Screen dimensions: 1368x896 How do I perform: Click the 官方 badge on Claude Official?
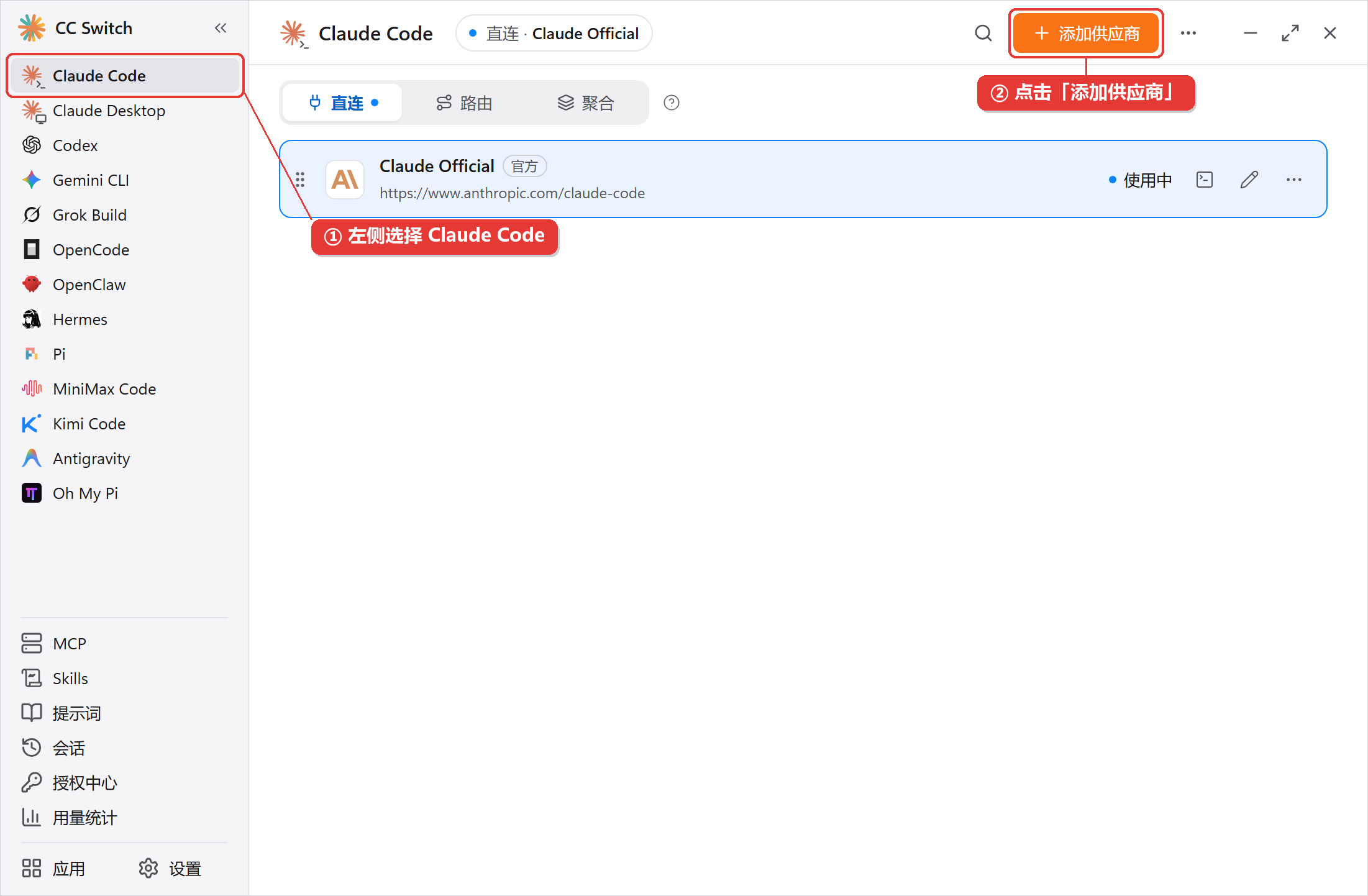click(x=524, y=167)
